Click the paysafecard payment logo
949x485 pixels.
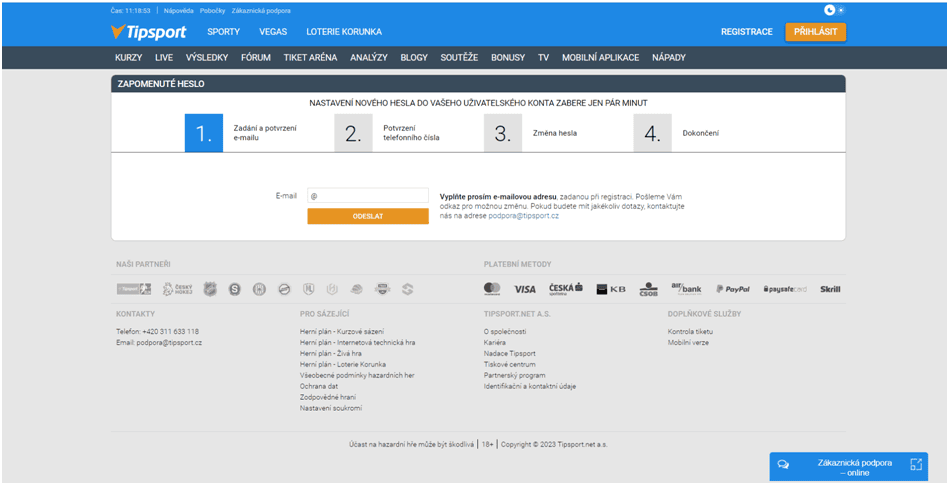(x=785, y=289)
